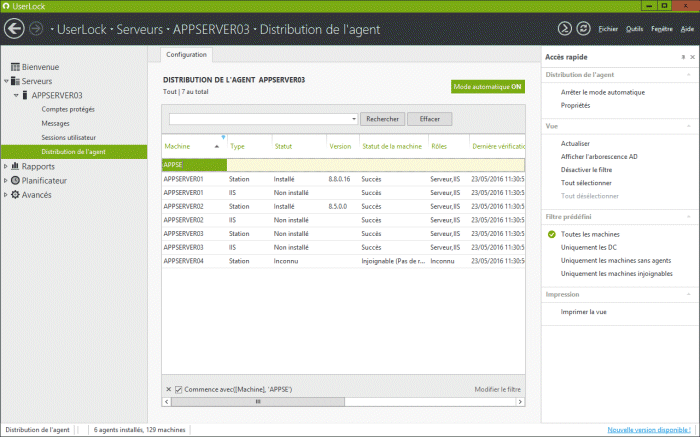The image size is (700, 437).
Task: Click the refresh icon in the header
Action: 583,29
